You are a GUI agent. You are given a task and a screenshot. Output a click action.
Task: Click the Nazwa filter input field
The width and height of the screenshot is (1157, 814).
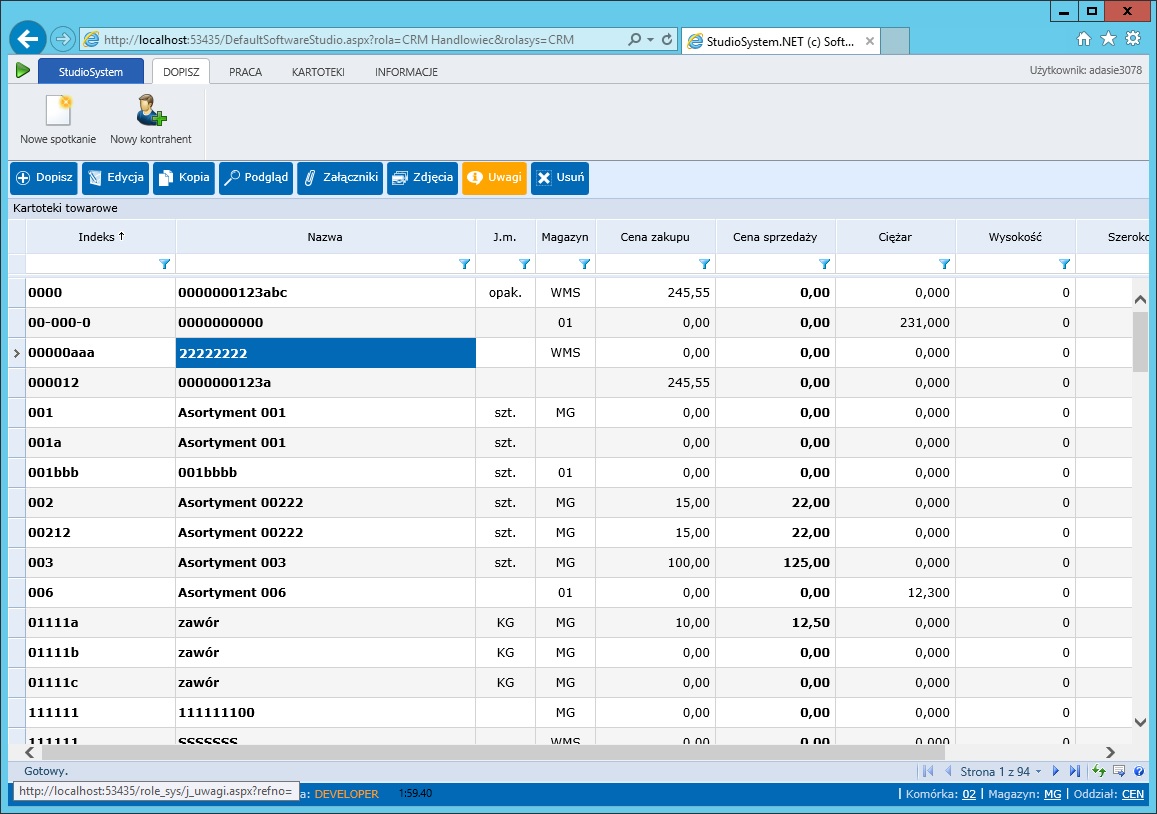click(x=317, y=264)
